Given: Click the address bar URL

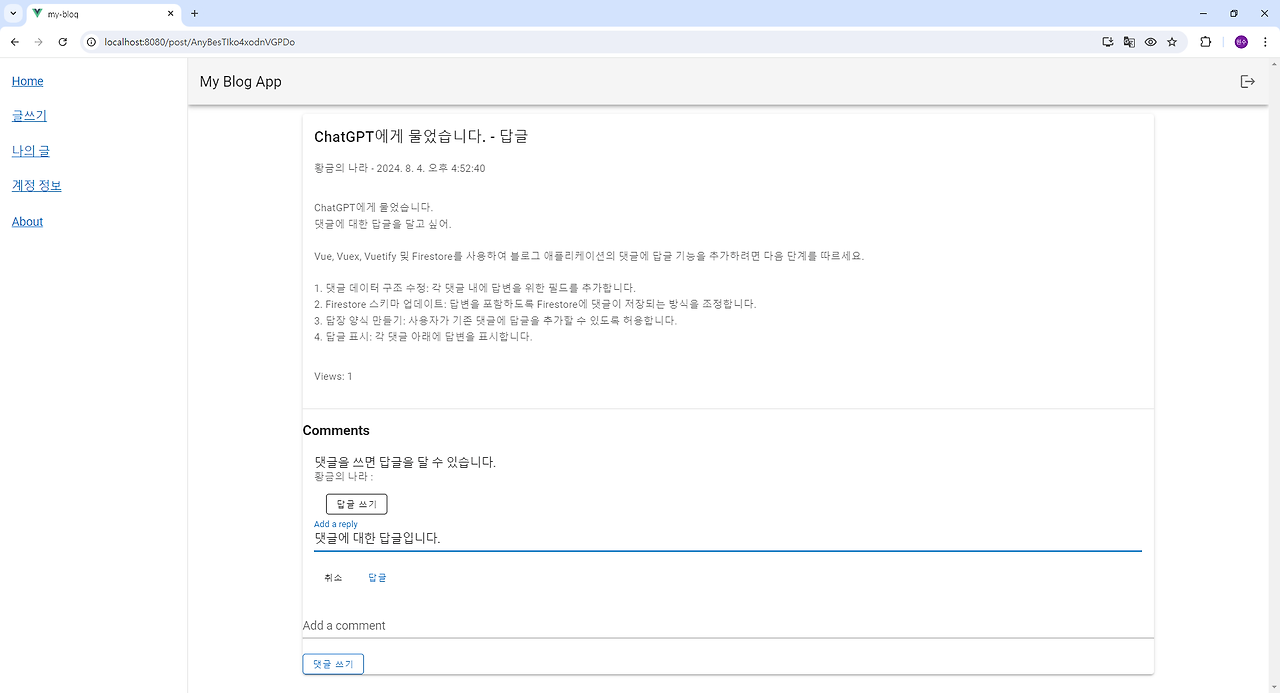Looking at the screenshot, I should tap(199, 42).
